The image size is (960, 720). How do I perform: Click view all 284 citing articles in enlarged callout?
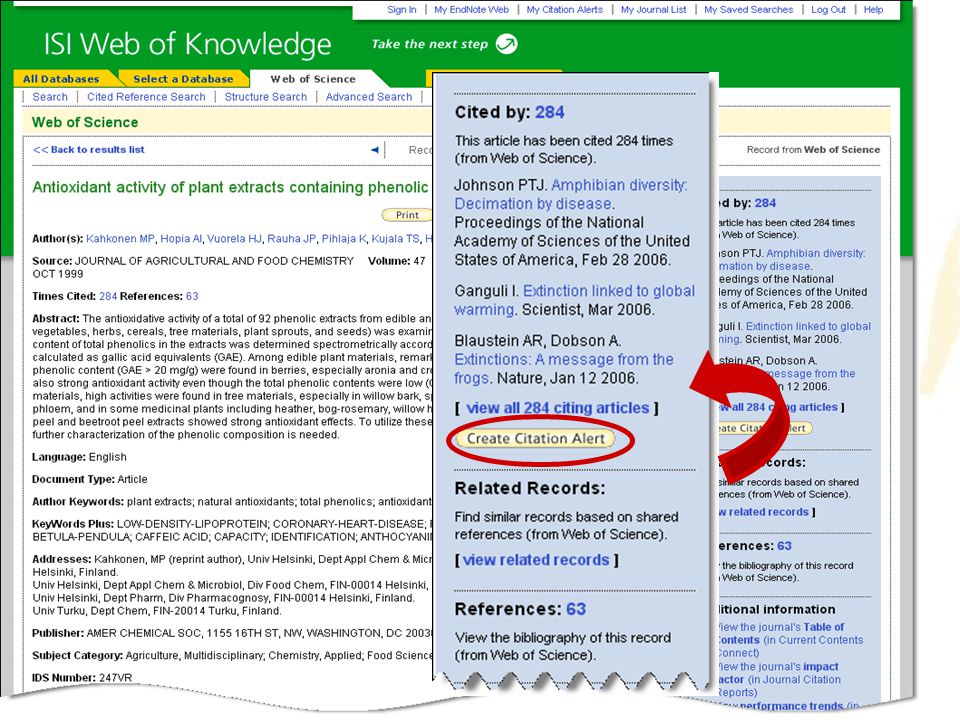[x=558, y=408]
